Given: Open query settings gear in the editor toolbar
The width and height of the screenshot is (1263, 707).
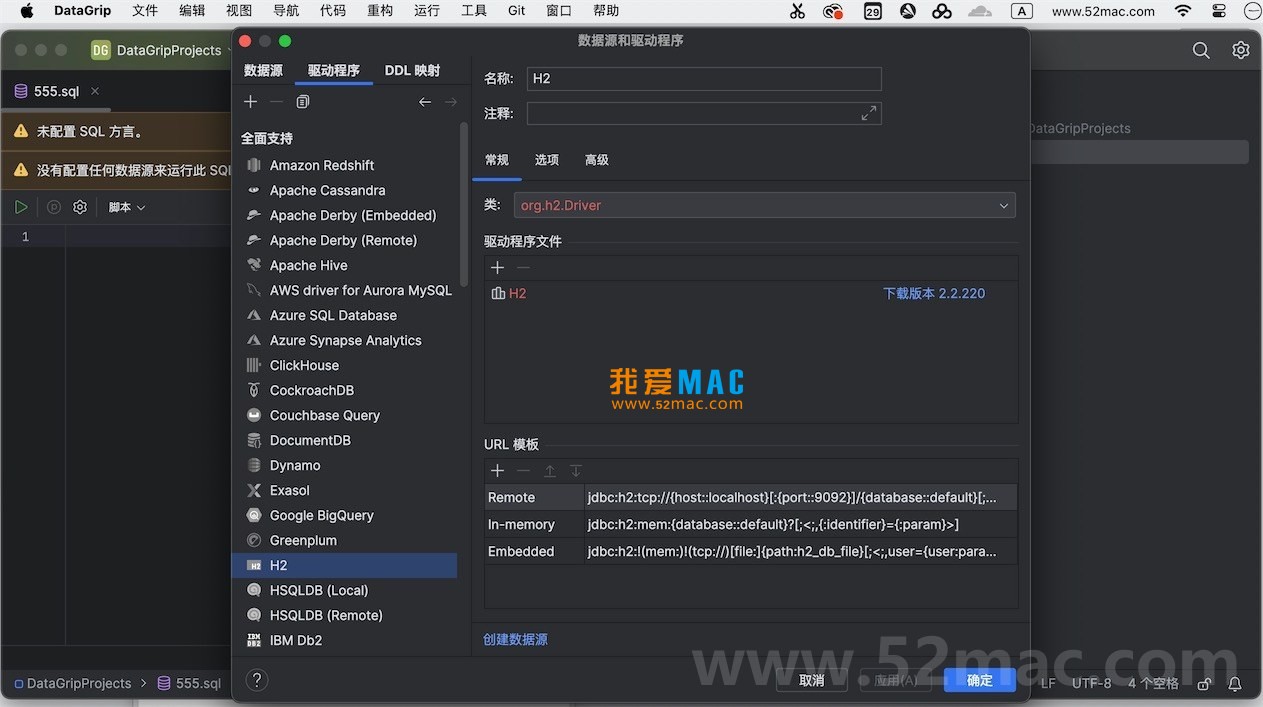Looking at the screenshot, I should coord(80,207).
